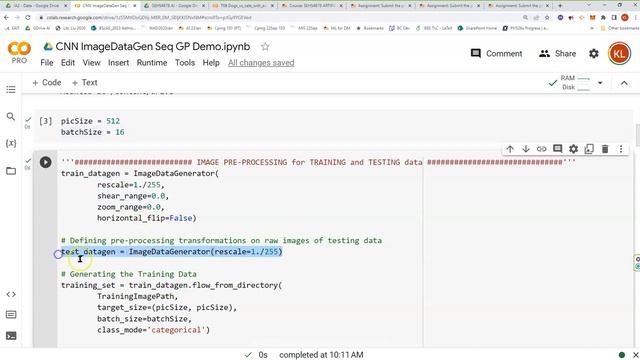Click the 'shear_range=0.0,' code line

pyautogui.click(x=133, y=196)
